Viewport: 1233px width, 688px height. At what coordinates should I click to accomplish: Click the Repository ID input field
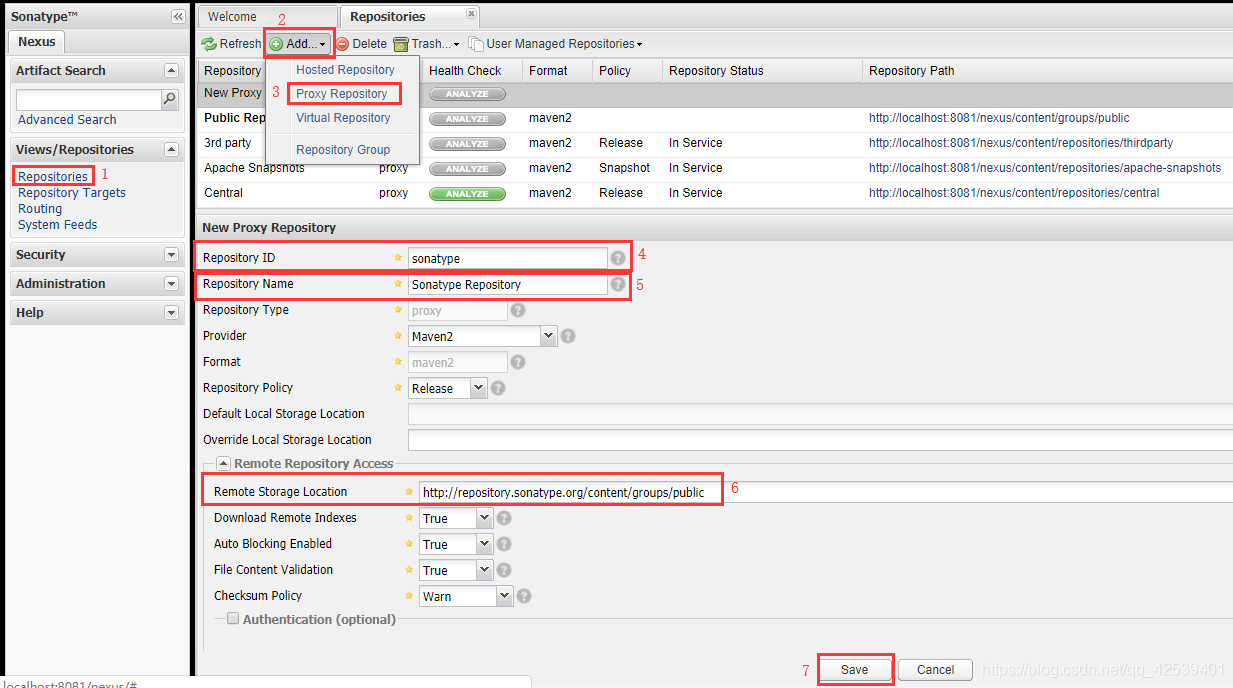point(507,258)
